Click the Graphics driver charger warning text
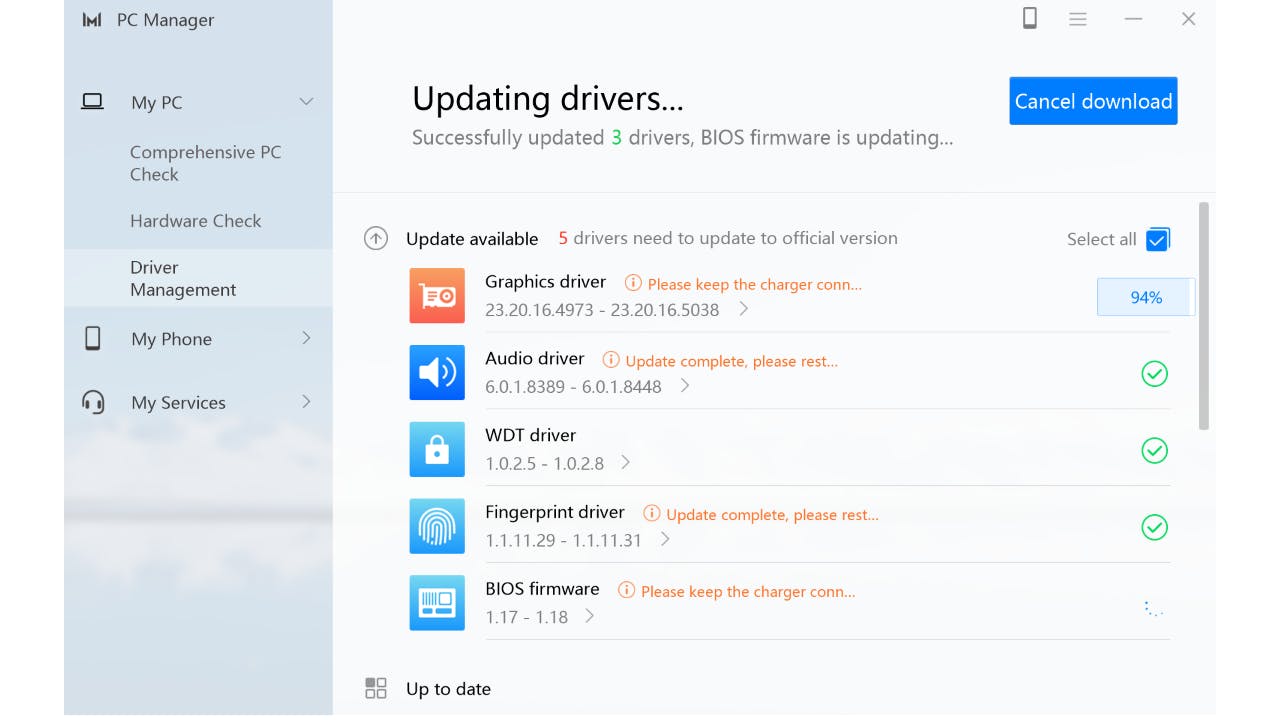 point(755,284)
